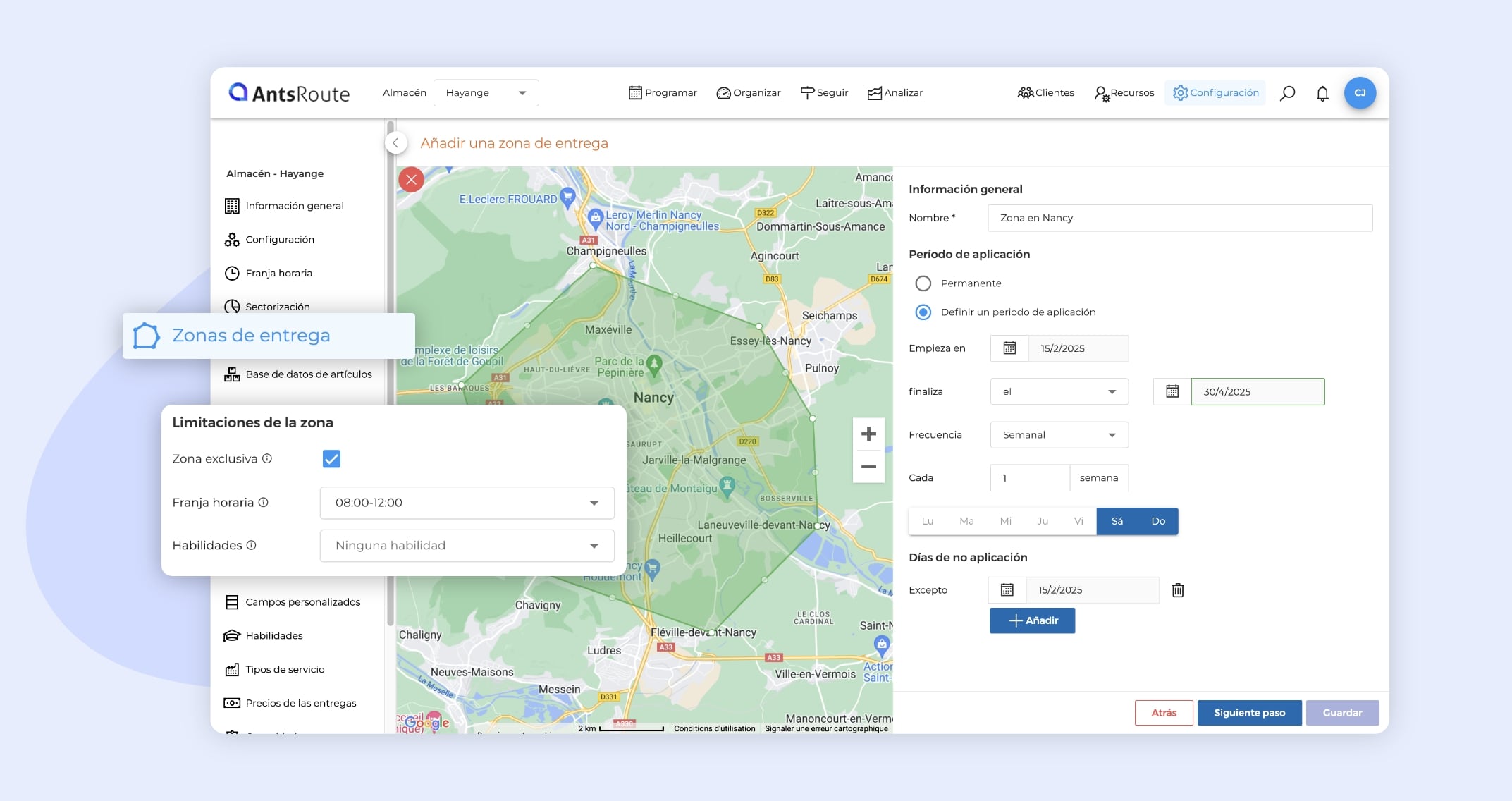Delete the exception date with trash icon

(x=1178, y=590)
